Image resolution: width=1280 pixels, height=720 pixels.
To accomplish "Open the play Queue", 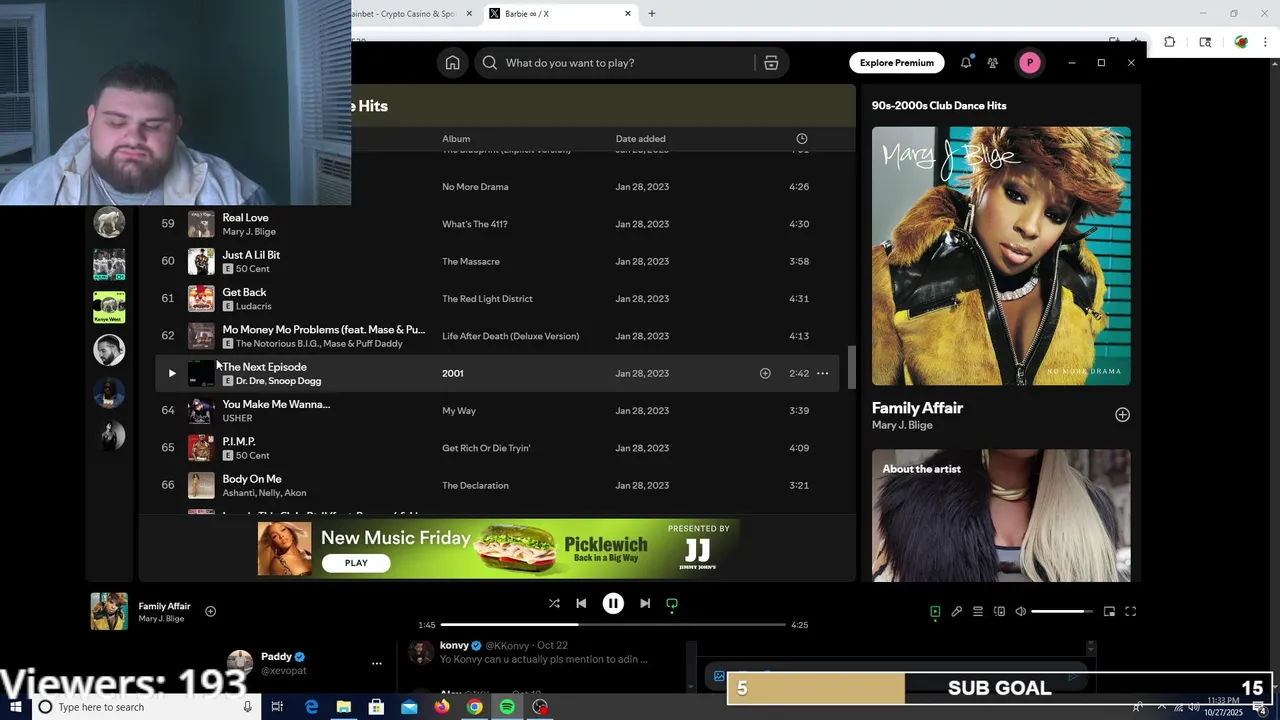I will 978,611.
